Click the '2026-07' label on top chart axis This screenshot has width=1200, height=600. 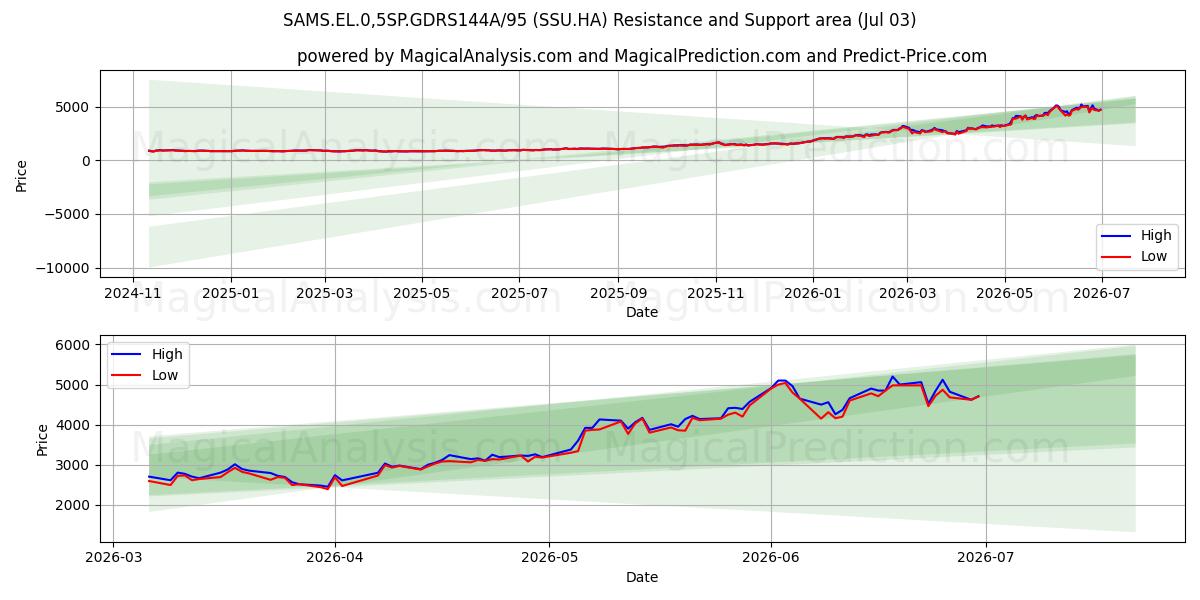click(1103, 292)
